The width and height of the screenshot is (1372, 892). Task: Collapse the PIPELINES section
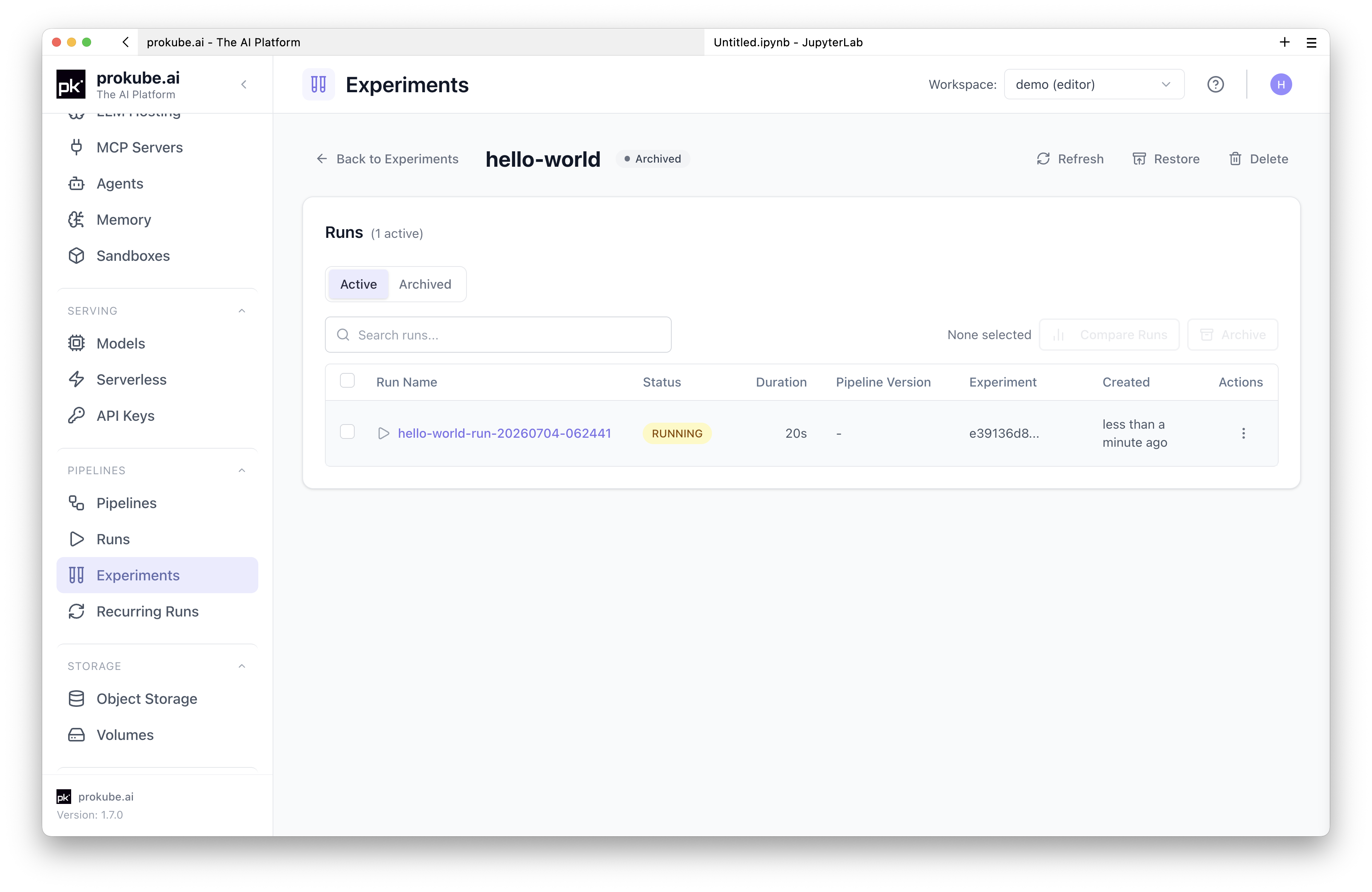(242, 471)
